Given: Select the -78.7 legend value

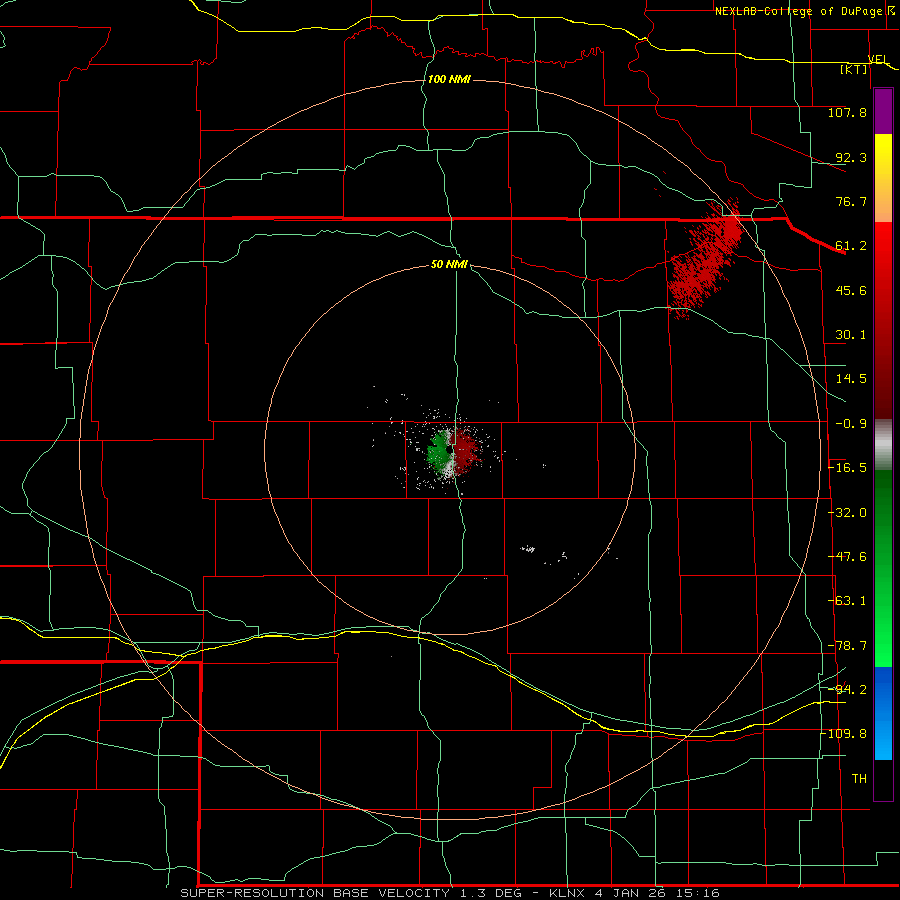Looking at the screenshot, I should pos(847,646).
